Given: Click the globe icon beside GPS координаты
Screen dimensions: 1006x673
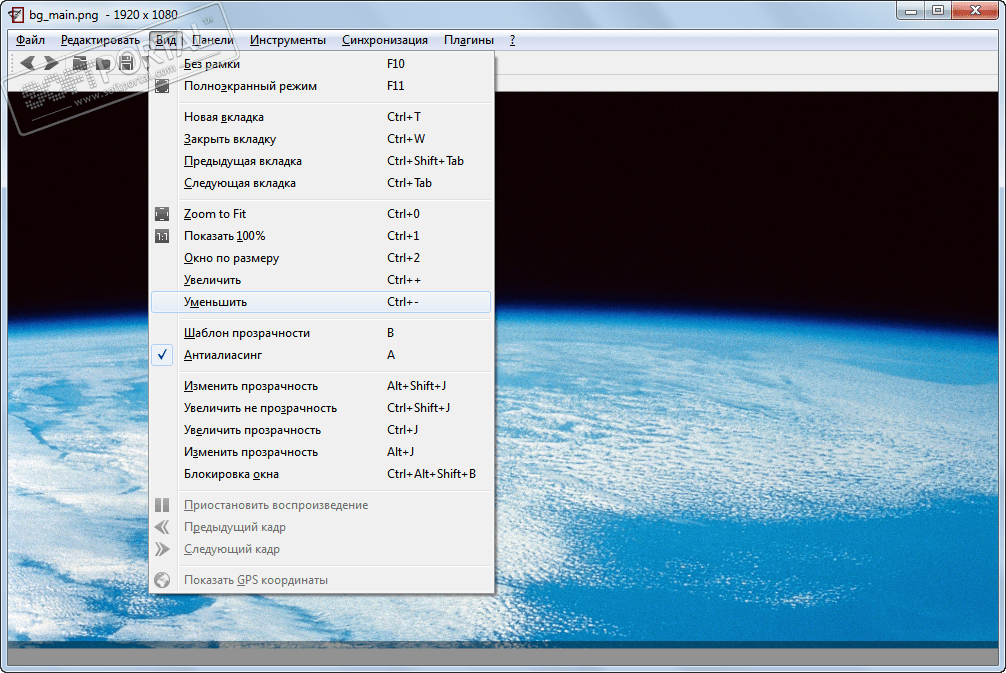Looking at the screenshot, I should pyautogui.click(x=162, y=580).
